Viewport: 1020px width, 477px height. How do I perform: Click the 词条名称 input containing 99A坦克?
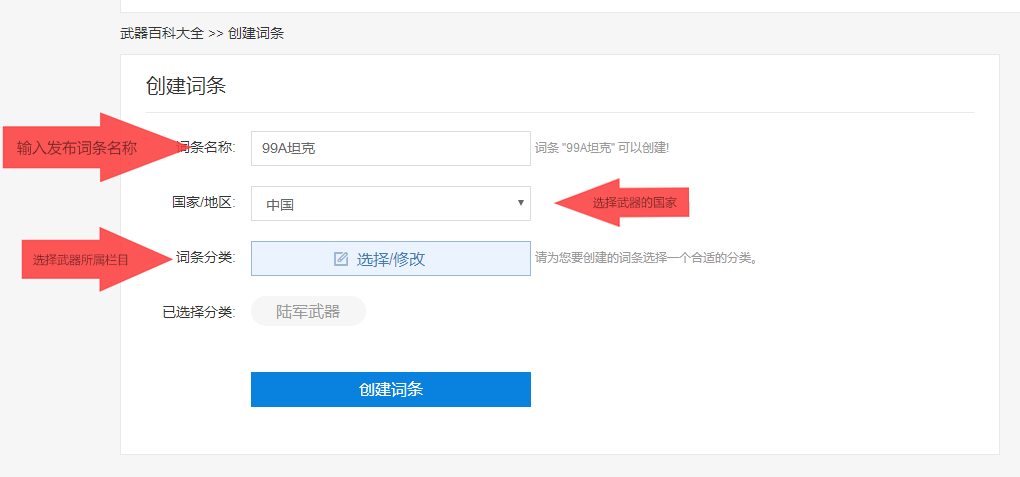(390, 148)
